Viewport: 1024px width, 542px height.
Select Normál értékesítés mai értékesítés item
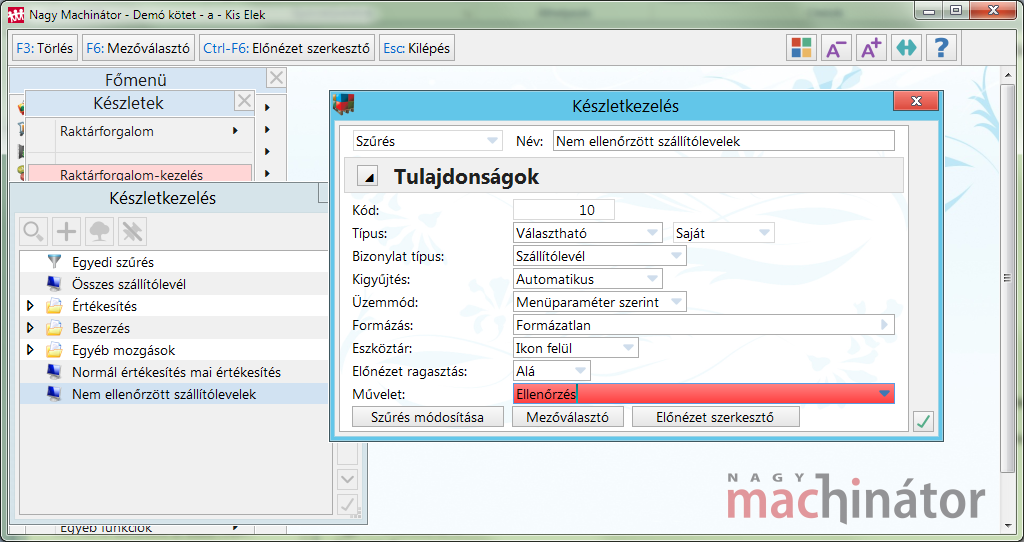174,372
